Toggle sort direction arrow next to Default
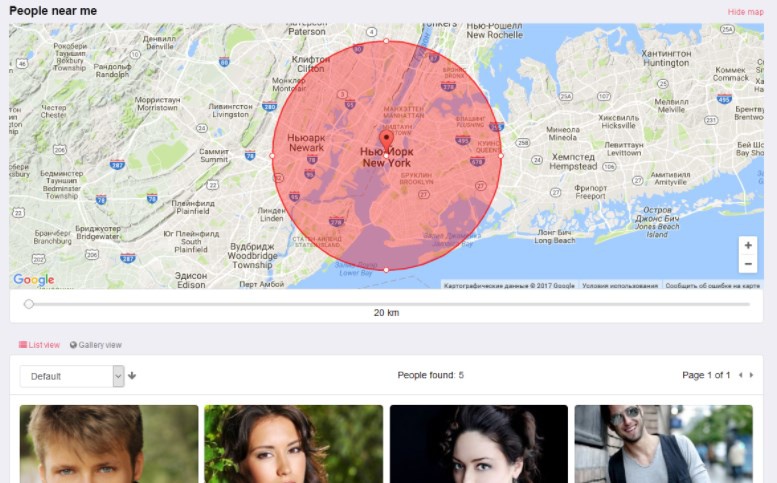 click(x=132, y=376)
